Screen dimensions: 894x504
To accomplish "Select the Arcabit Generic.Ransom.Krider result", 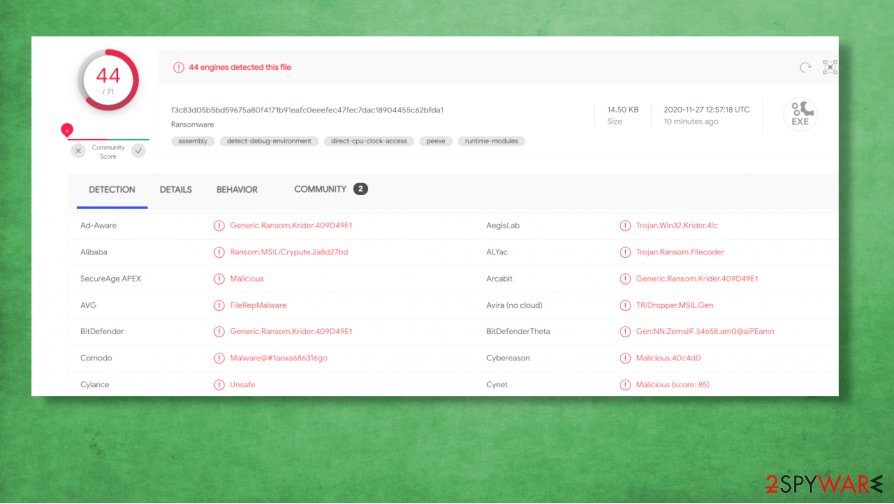I will tap(697, 279).
